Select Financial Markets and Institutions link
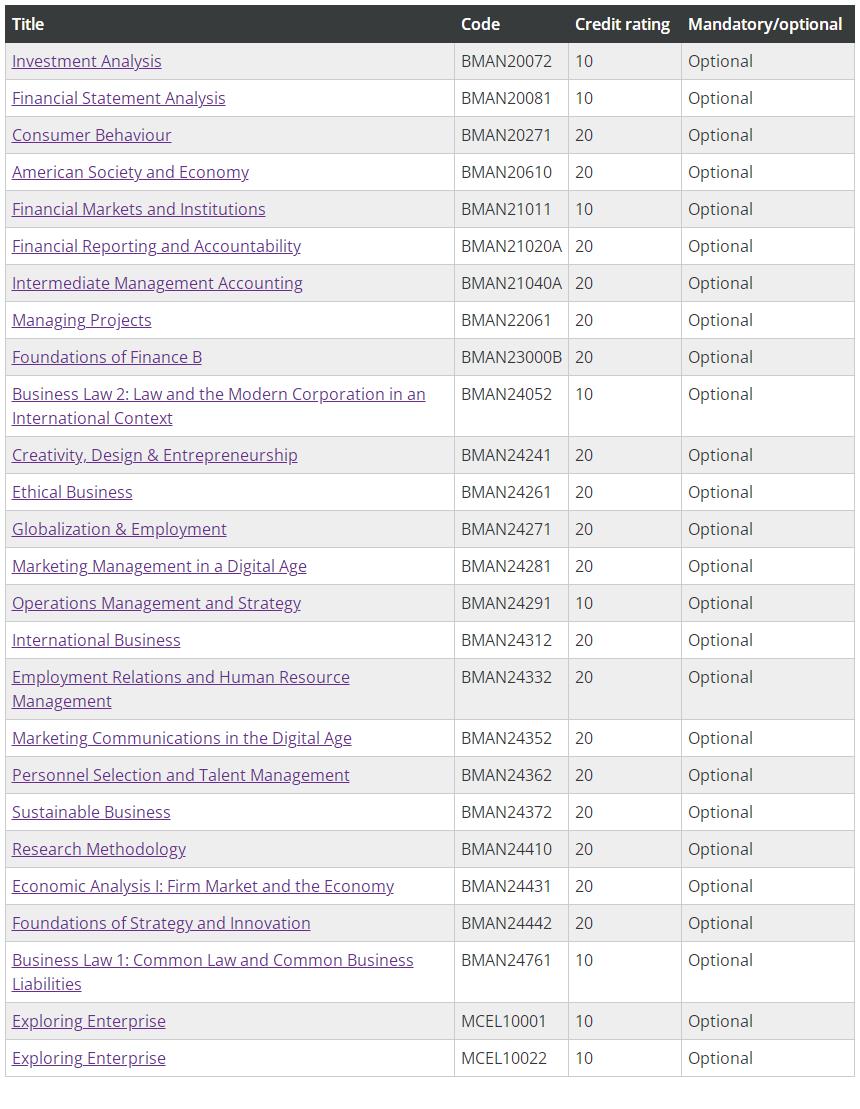Screen dimensions: 860x1109 point(139,209)
